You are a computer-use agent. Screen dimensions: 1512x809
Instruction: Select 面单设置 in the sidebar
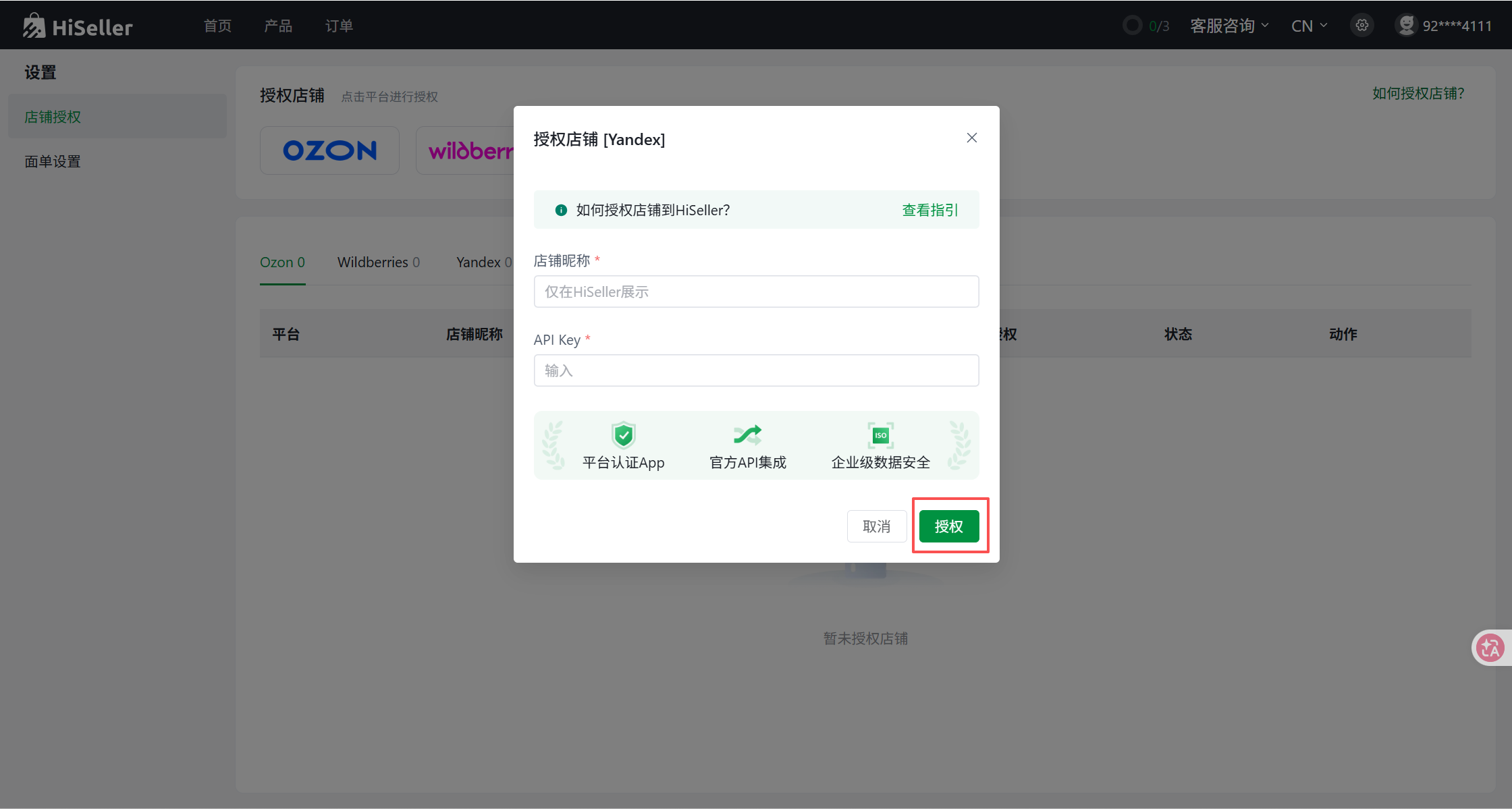point(53,161)
